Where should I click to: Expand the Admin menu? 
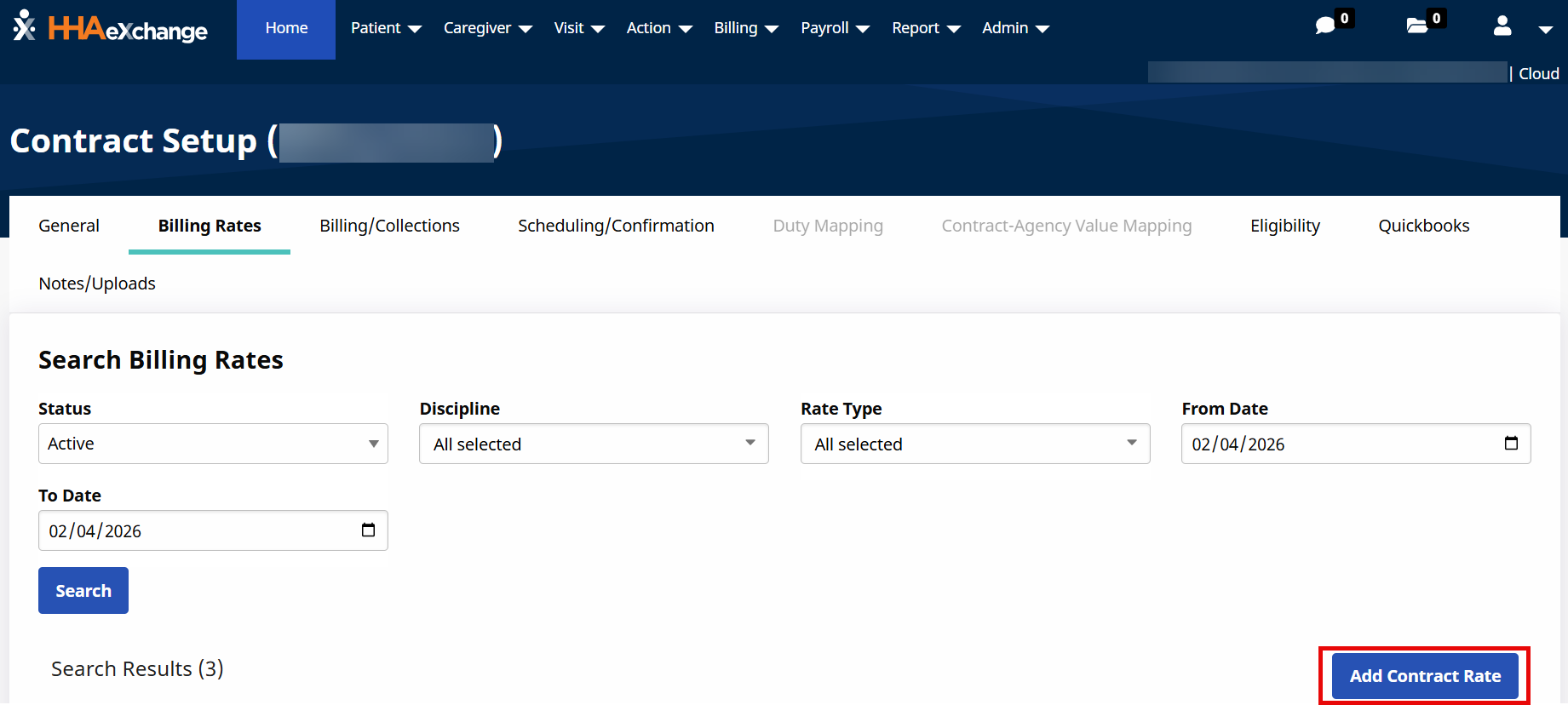tap(1015, 28)
